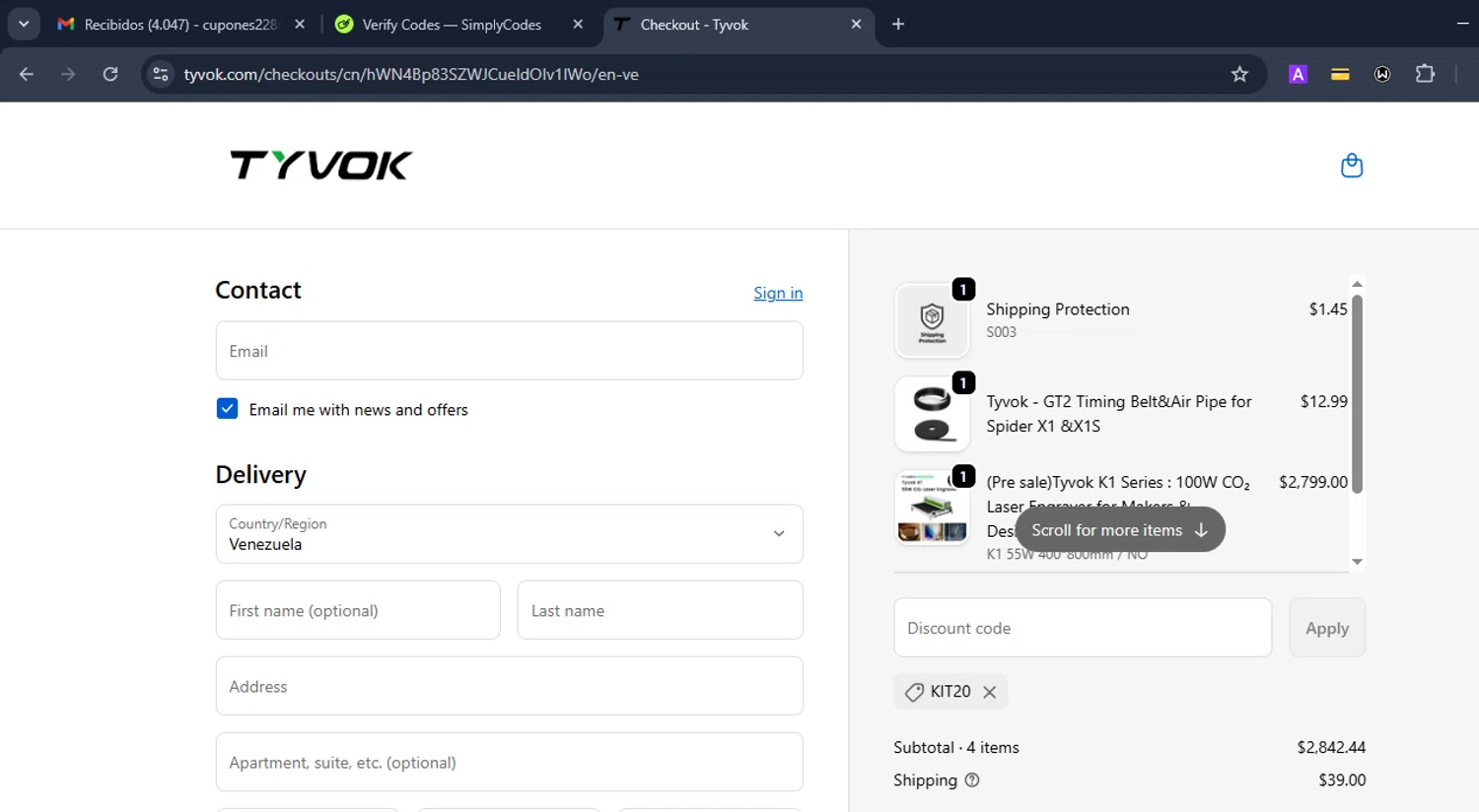Focus the First name (optional) field

click(x=358, y=610)
